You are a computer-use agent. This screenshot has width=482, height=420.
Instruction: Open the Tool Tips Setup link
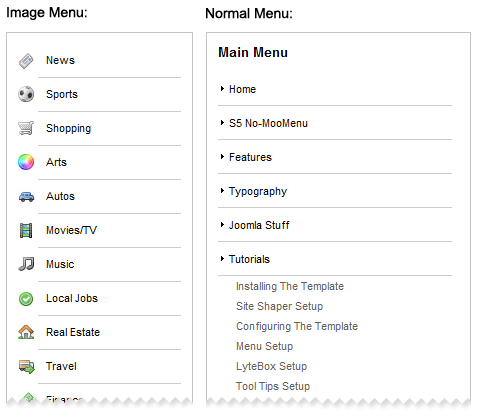[x=273, y=386]
